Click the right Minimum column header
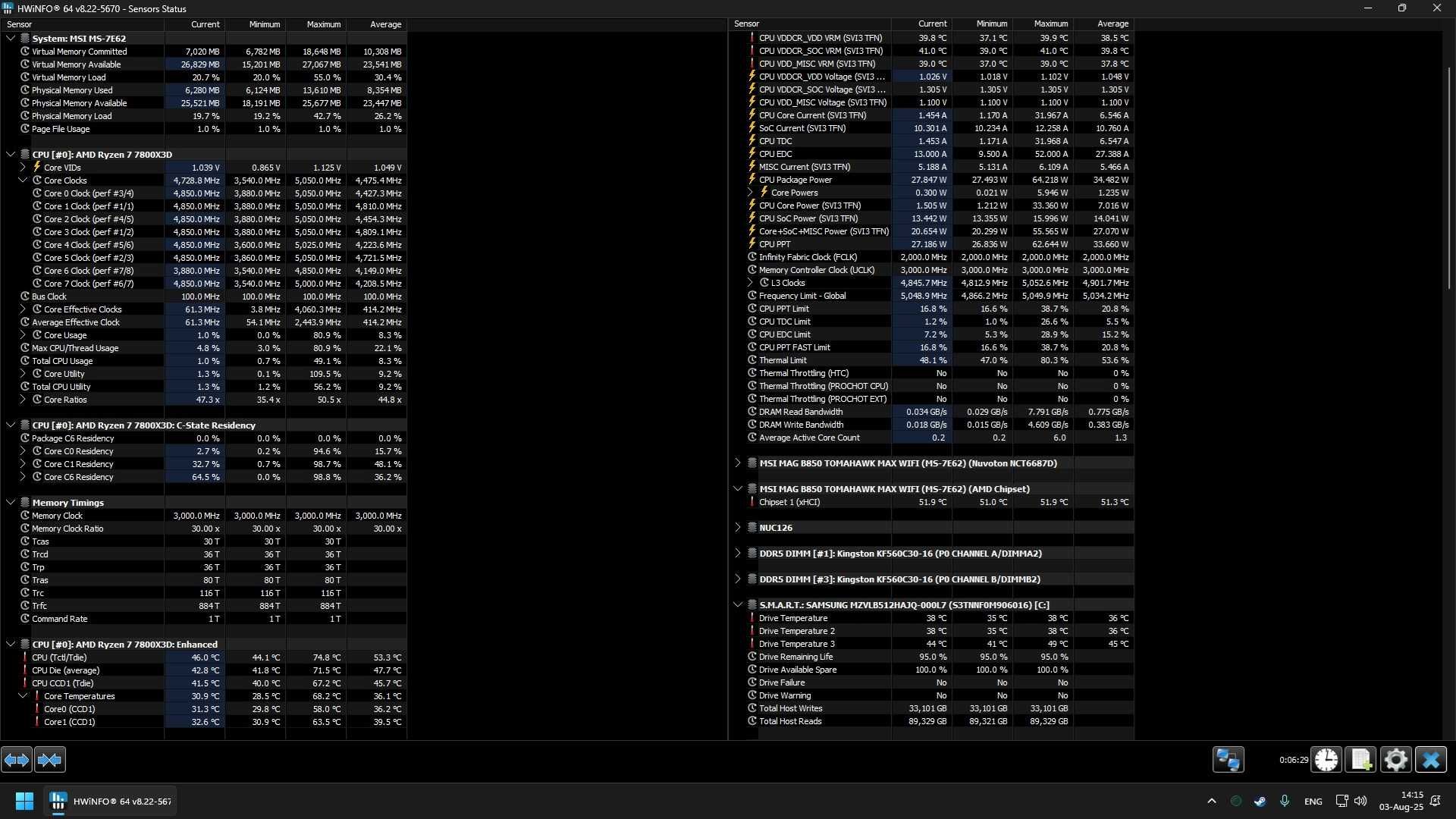The width and height of the screenshot is (1456, 819). tap(982, 24)
